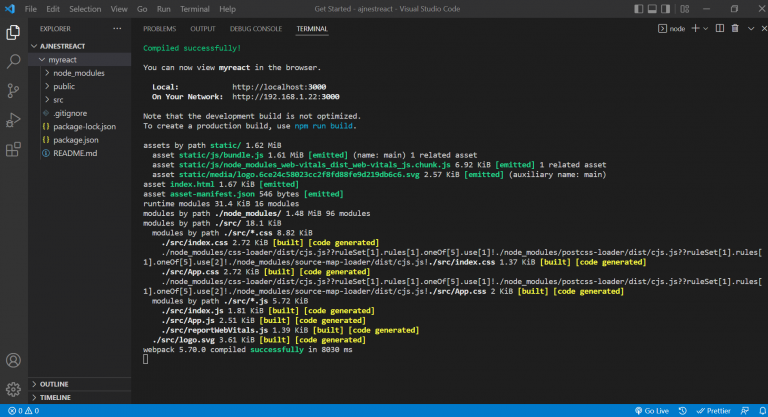Open the Accounts icon in activity bar
Viewport: 768px width, 417px height.
pos(14,360)
